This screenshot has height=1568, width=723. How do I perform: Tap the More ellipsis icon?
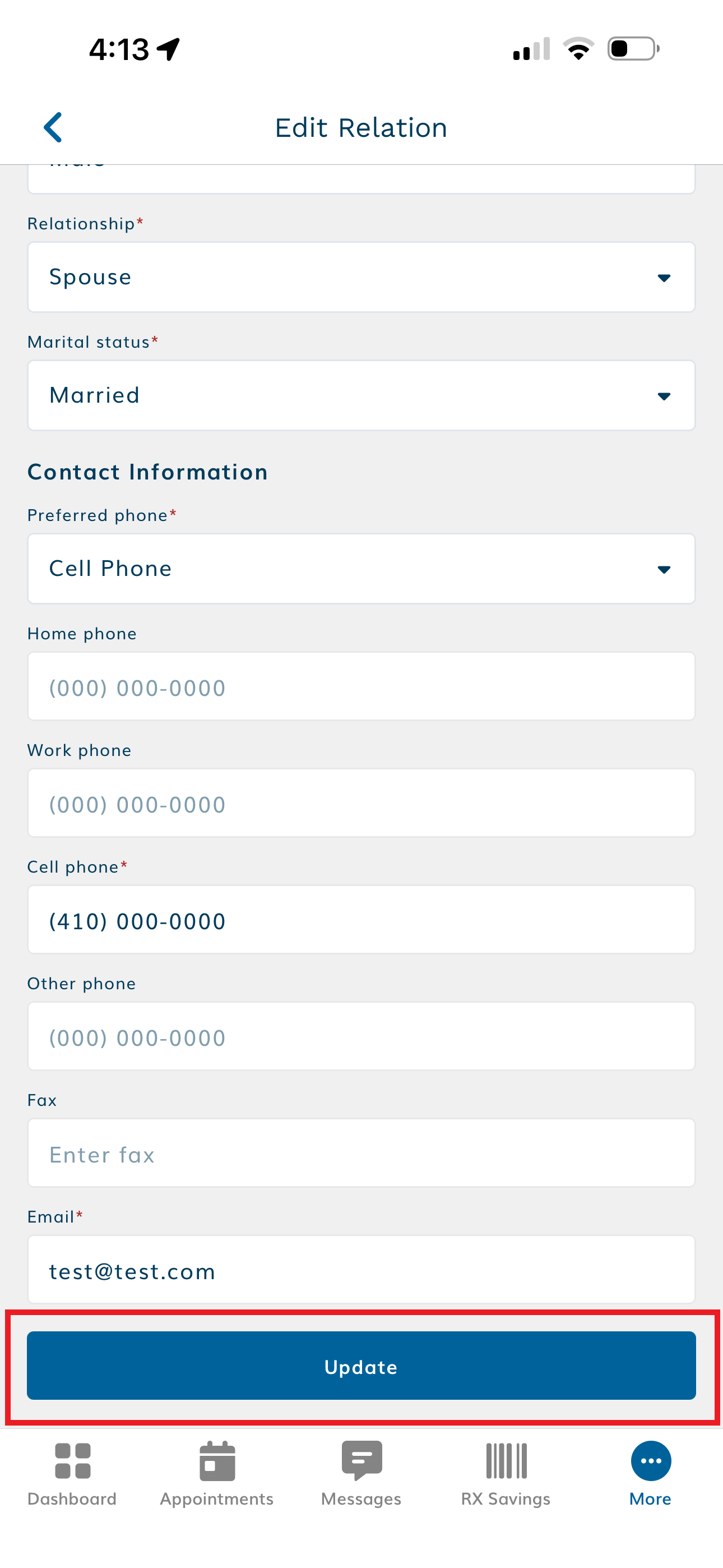pyautogui.click(x=651, y=1461)
